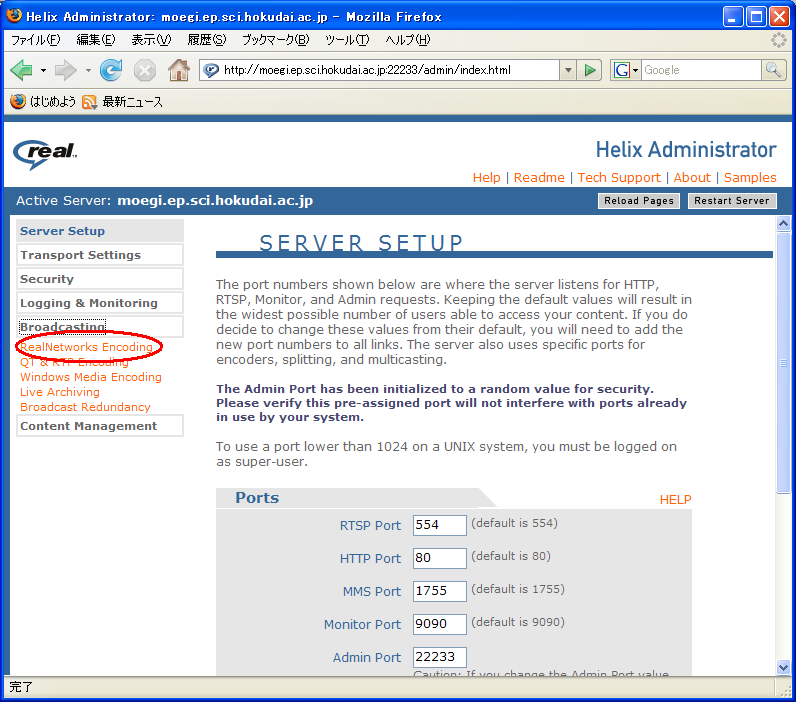Open Live Archiving link
Screen dimensions: 796x702
(60, 392)
